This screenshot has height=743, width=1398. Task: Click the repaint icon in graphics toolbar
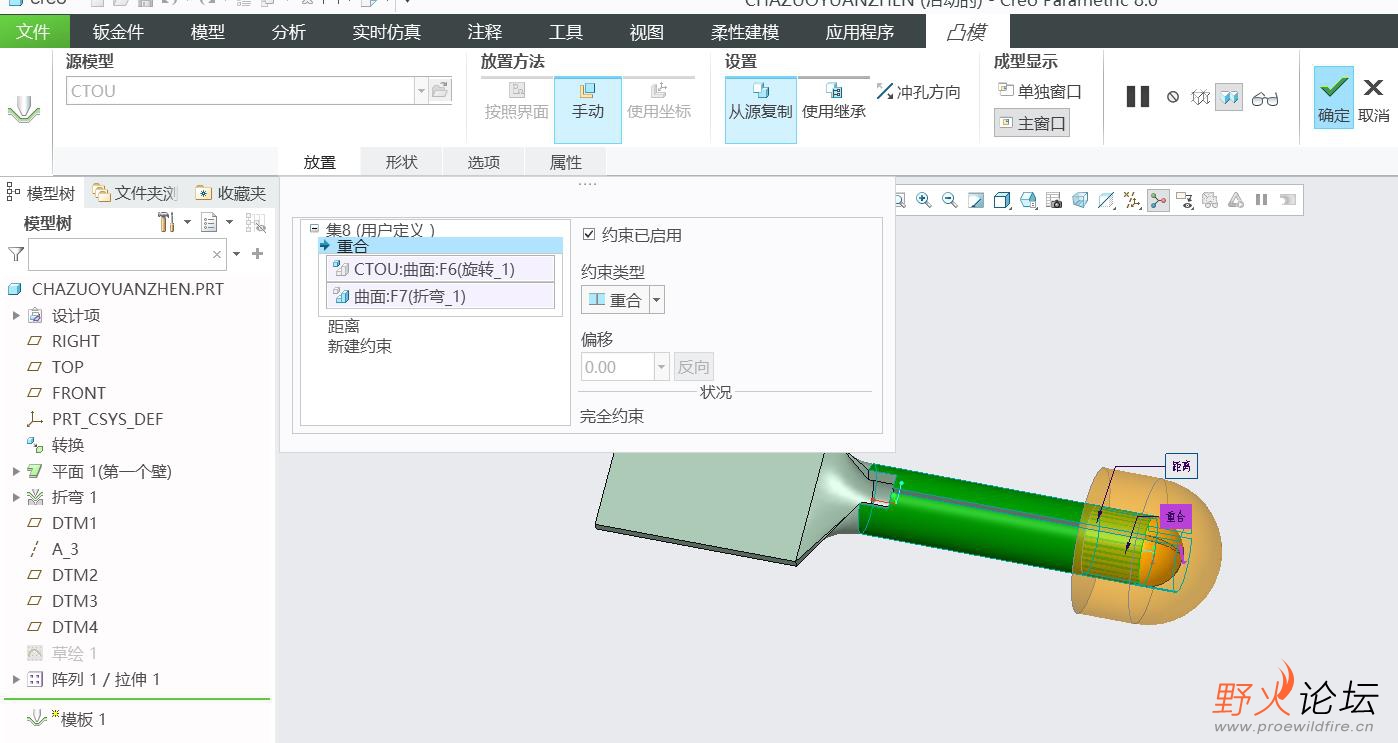pos(976,200)
